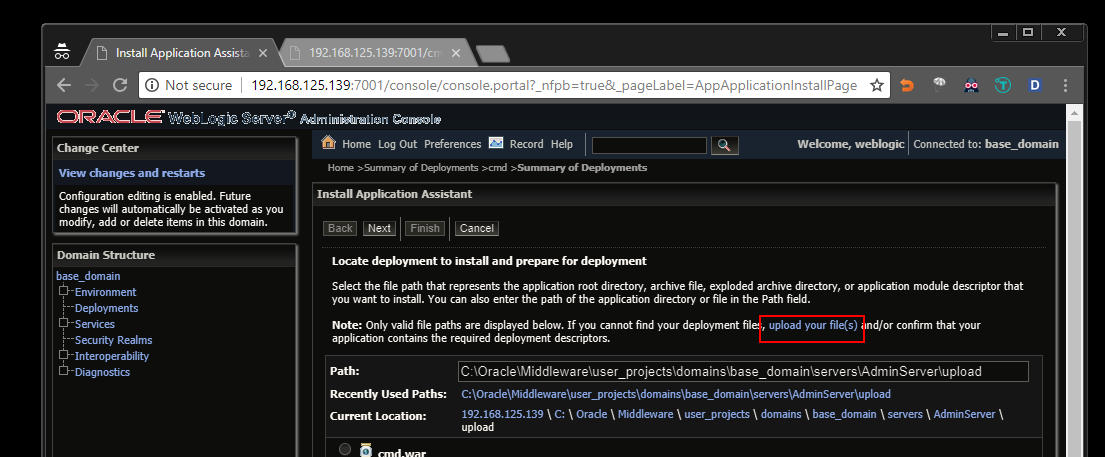Image resolution: width=1105 pixels, height=457 pixels.
Task: Click the Cancel button
Action: pos(477,228)
